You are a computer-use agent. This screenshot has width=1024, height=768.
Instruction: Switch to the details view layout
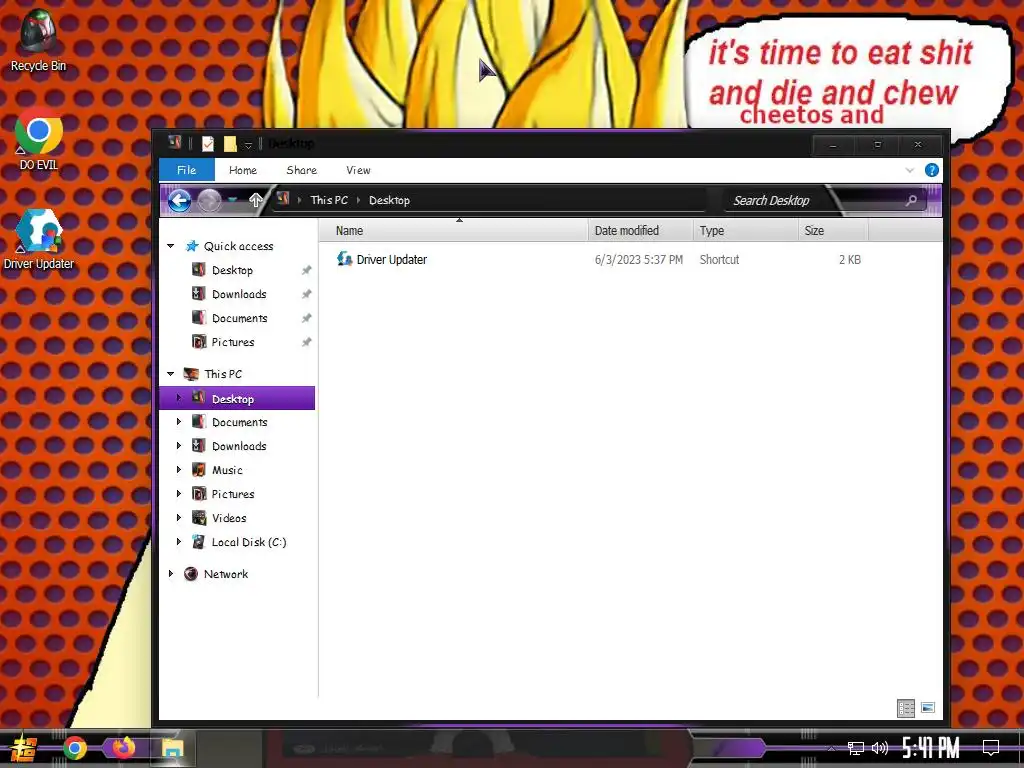[x=906, y=708]
